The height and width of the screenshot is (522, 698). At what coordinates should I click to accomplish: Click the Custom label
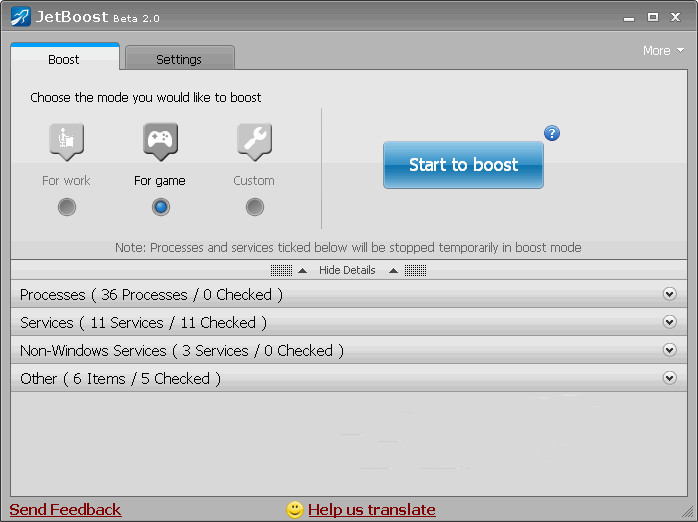click(x=254, y=181)
